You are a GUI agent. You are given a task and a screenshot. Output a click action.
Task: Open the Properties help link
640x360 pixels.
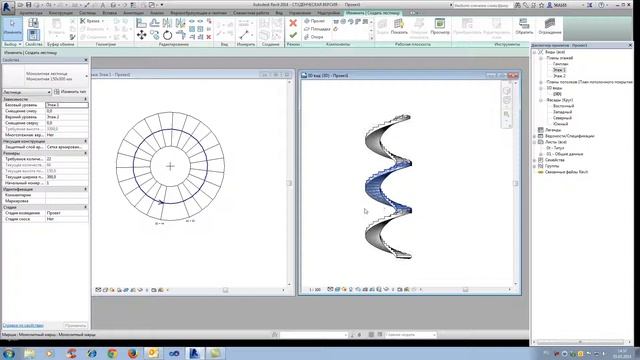(23, 326)
